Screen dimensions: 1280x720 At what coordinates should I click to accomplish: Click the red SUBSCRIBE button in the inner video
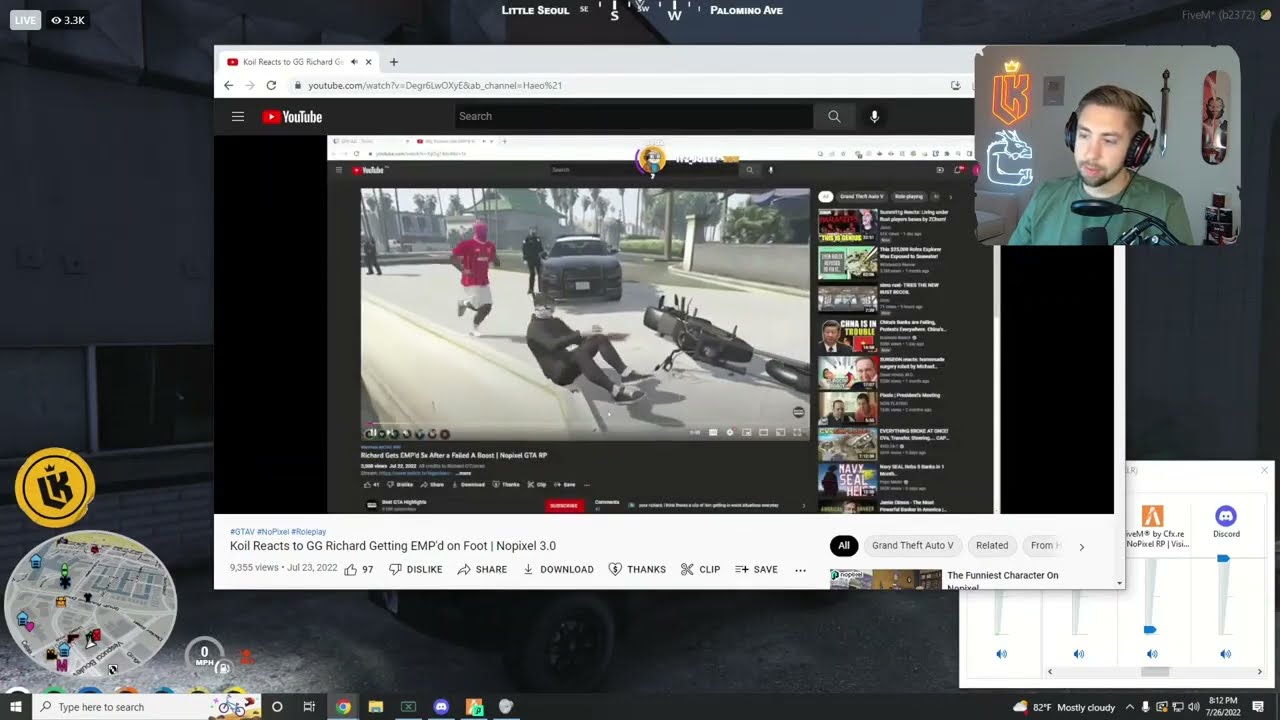point(564,505)
